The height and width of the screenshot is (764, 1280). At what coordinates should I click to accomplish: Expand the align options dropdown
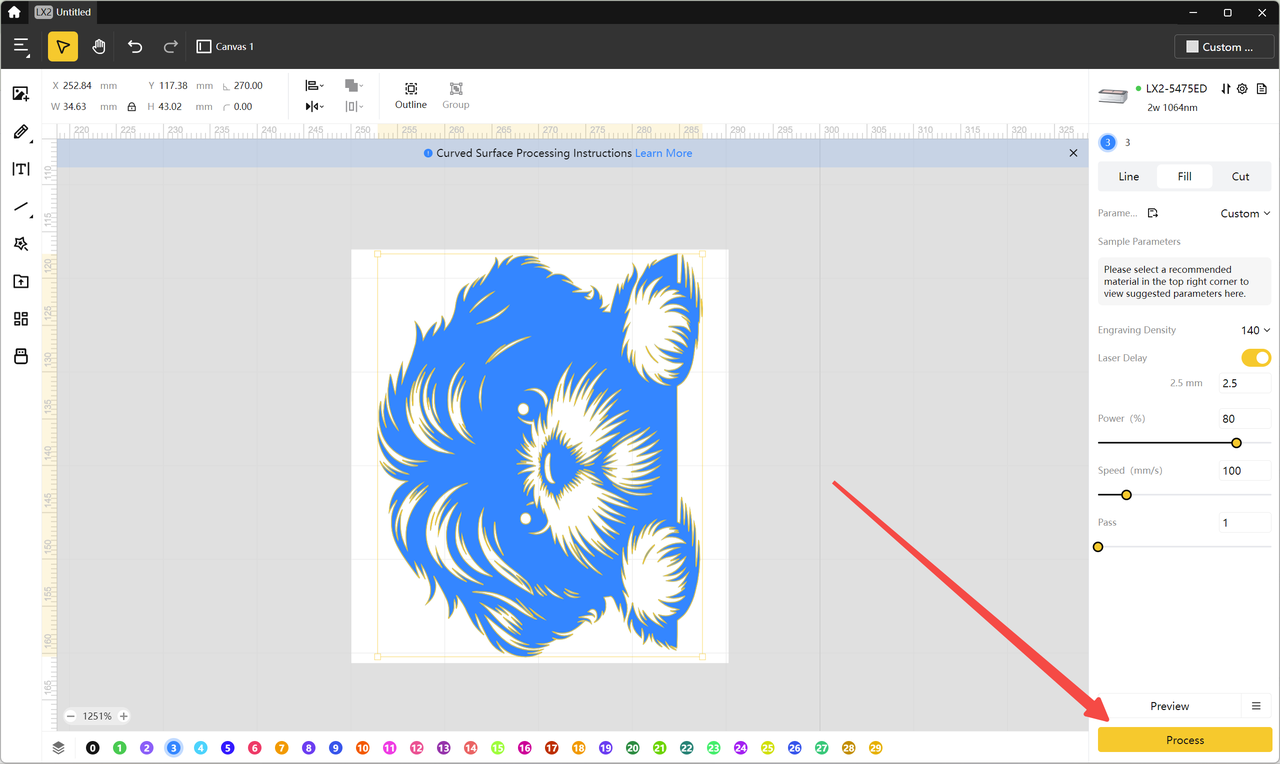click(314, 86)
